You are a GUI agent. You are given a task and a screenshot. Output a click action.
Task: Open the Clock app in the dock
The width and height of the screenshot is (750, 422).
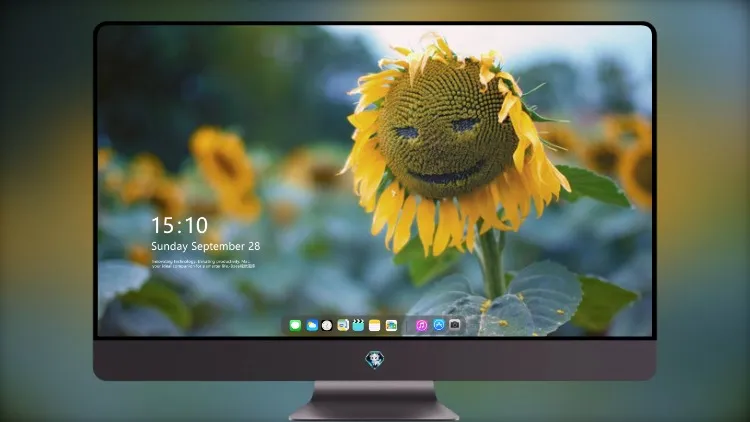point(327,325)
